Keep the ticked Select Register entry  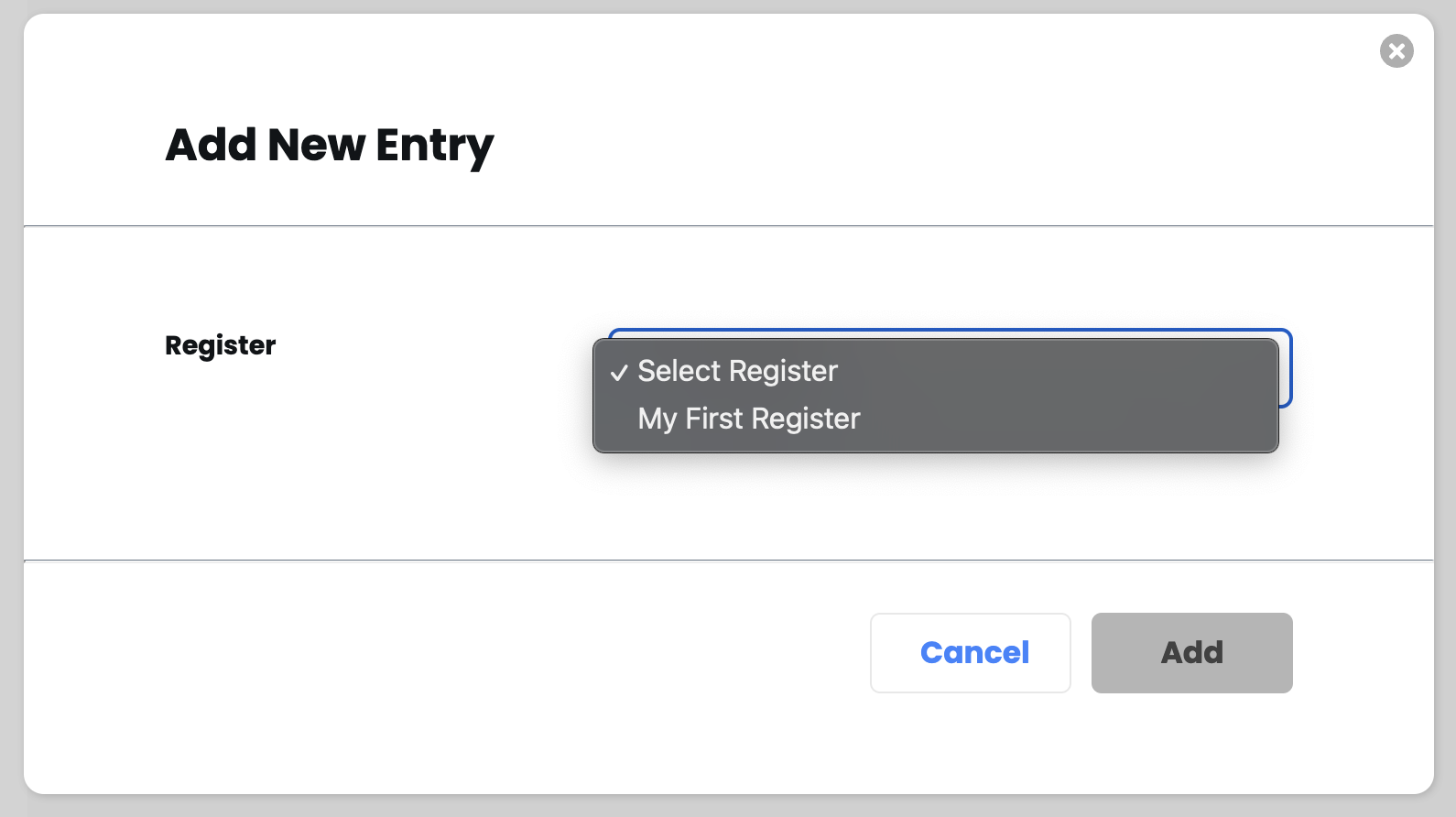737,371
